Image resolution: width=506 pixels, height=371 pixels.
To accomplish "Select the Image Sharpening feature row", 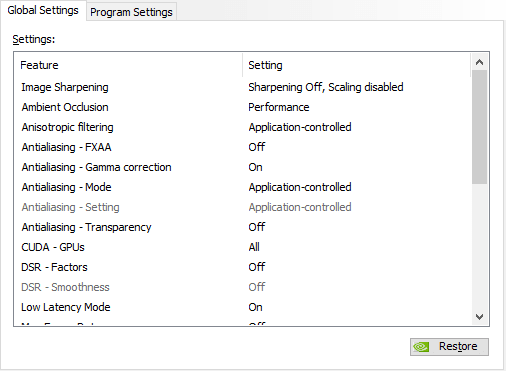I will tap(243, 87).
